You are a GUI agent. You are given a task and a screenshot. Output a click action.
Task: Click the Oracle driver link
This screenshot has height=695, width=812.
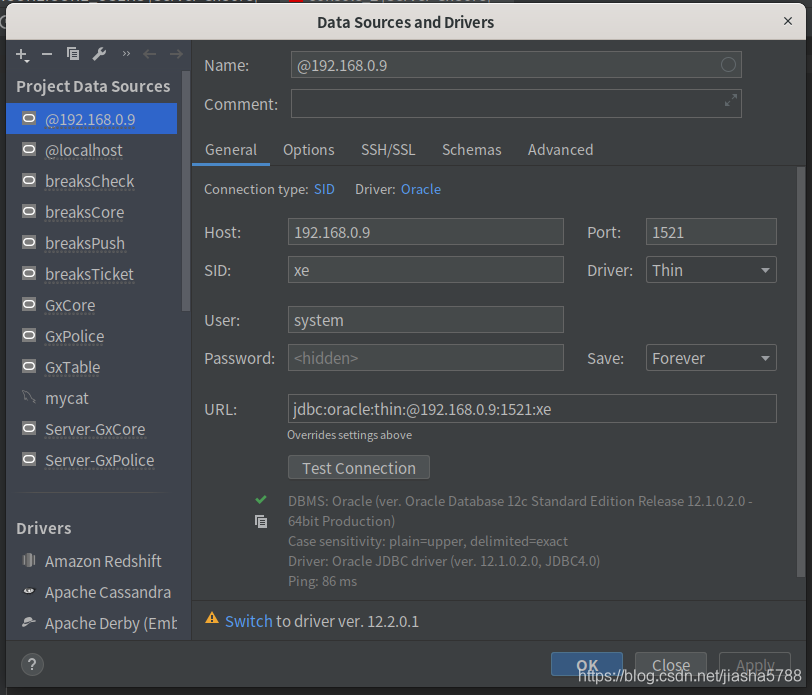click(x=421, y=190)
